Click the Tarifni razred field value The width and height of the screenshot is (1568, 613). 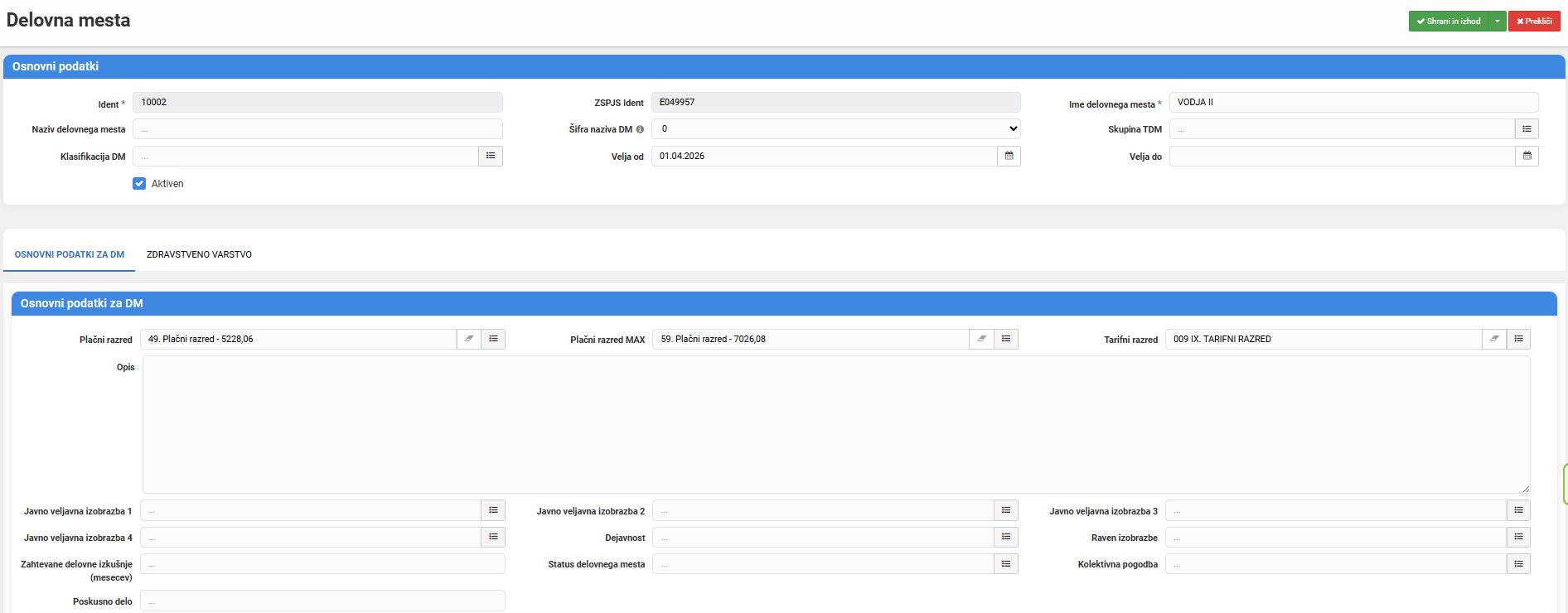[1324, 339]
